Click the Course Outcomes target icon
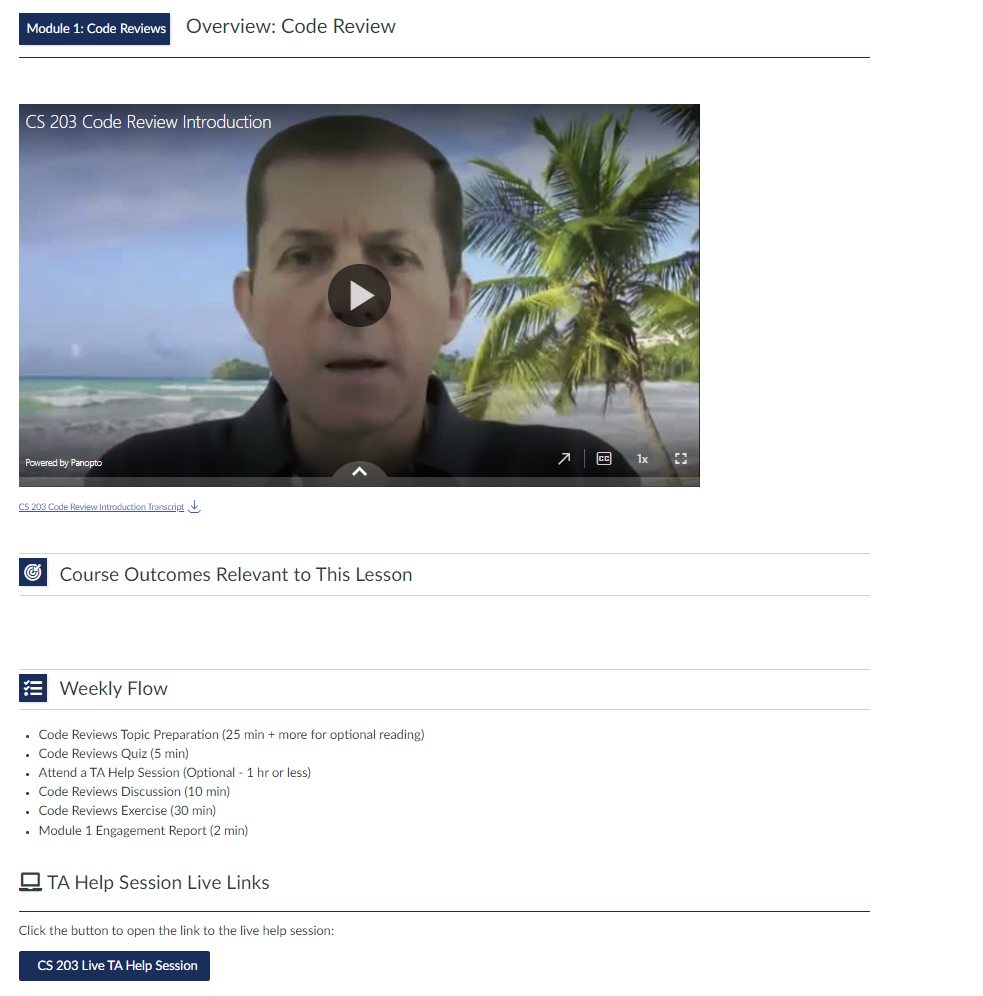Viewport: 983px width, 996px height. (33, 573)
